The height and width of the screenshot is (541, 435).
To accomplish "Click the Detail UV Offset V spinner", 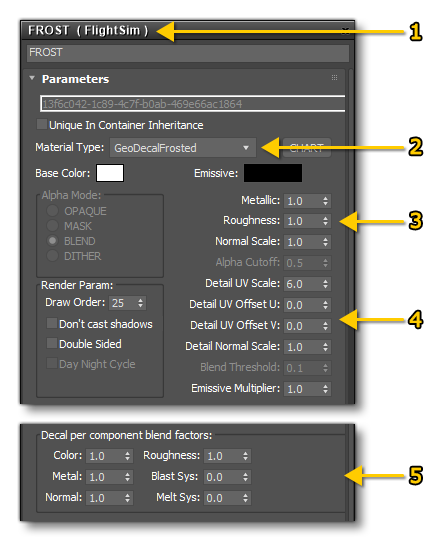I will [325, 326].
